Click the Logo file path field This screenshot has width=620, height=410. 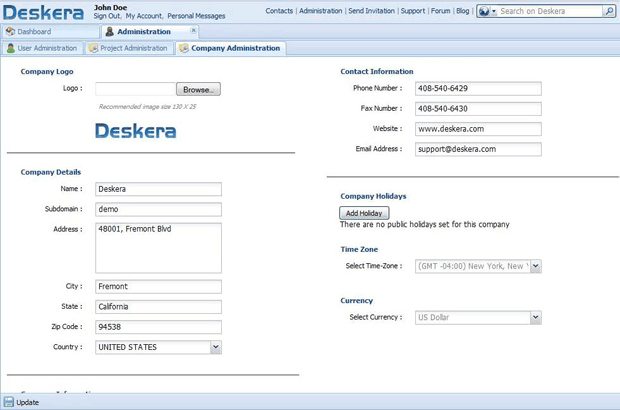[x=136, y=89]
